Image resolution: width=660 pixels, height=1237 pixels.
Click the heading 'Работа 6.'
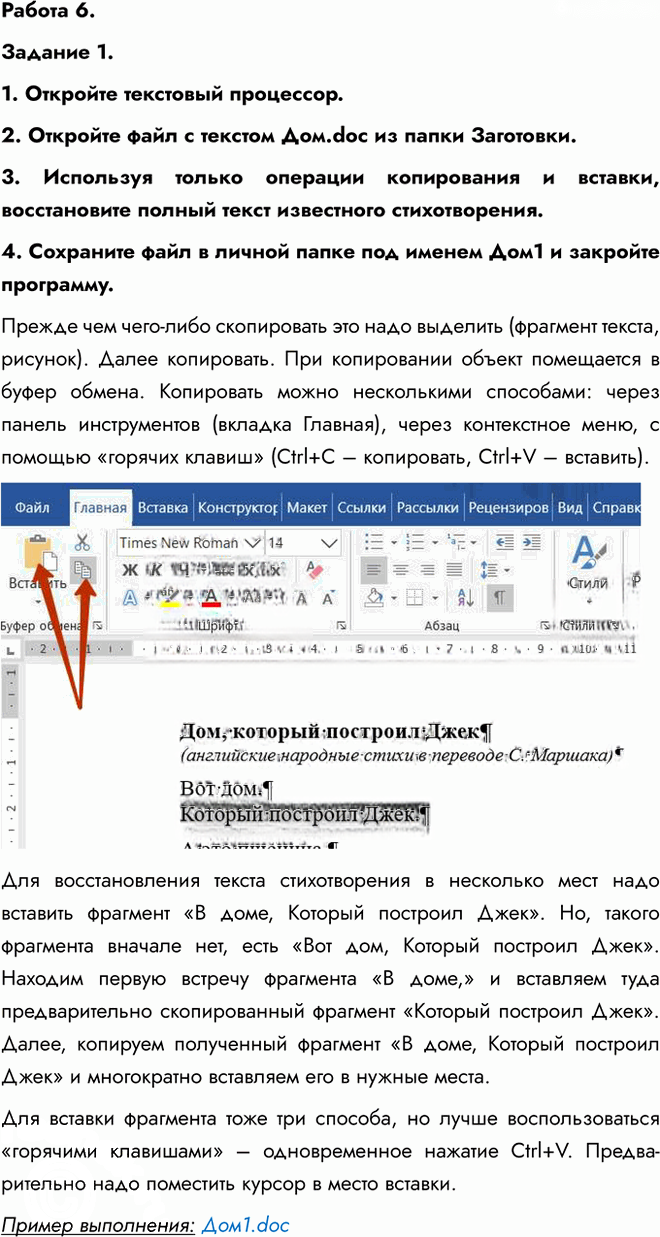pos(49,12)
